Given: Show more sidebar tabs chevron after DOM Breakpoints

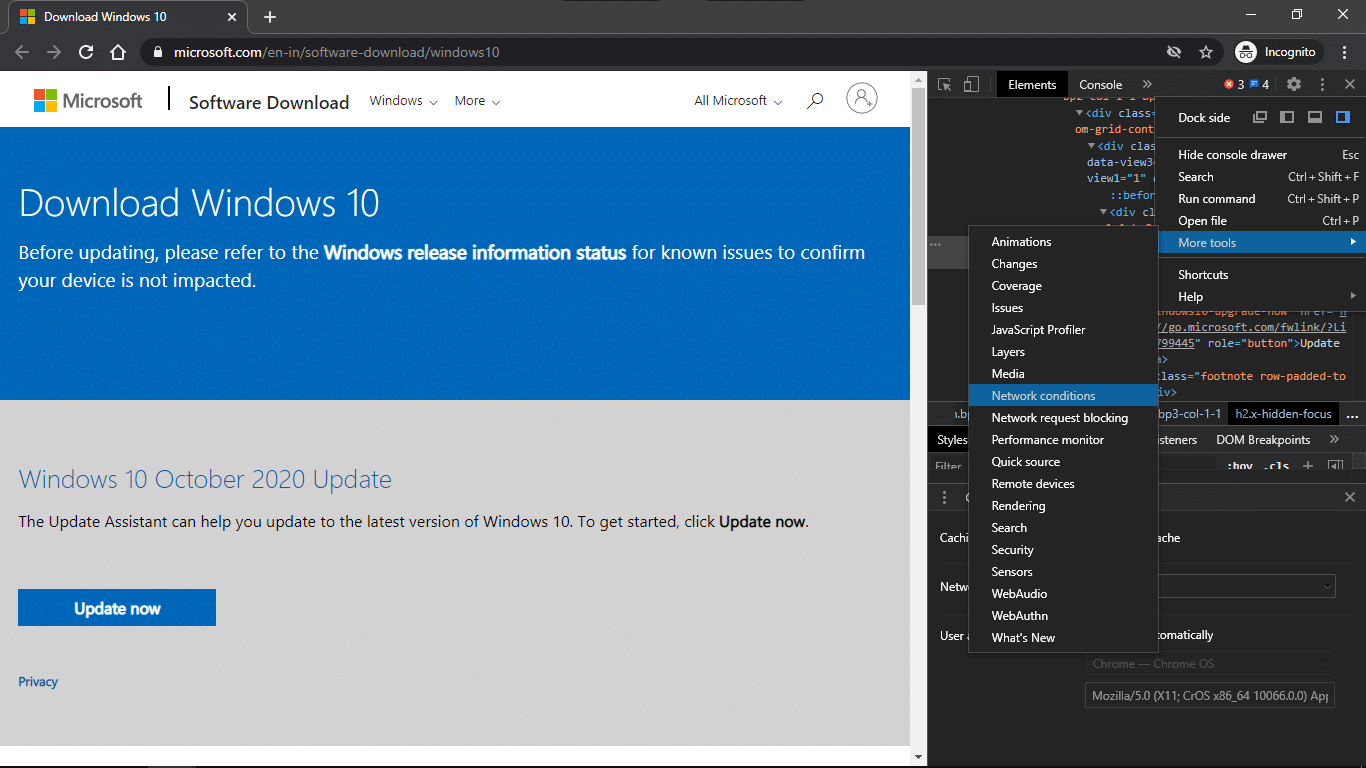Looking at the screenshot, I should (1334, 440).
